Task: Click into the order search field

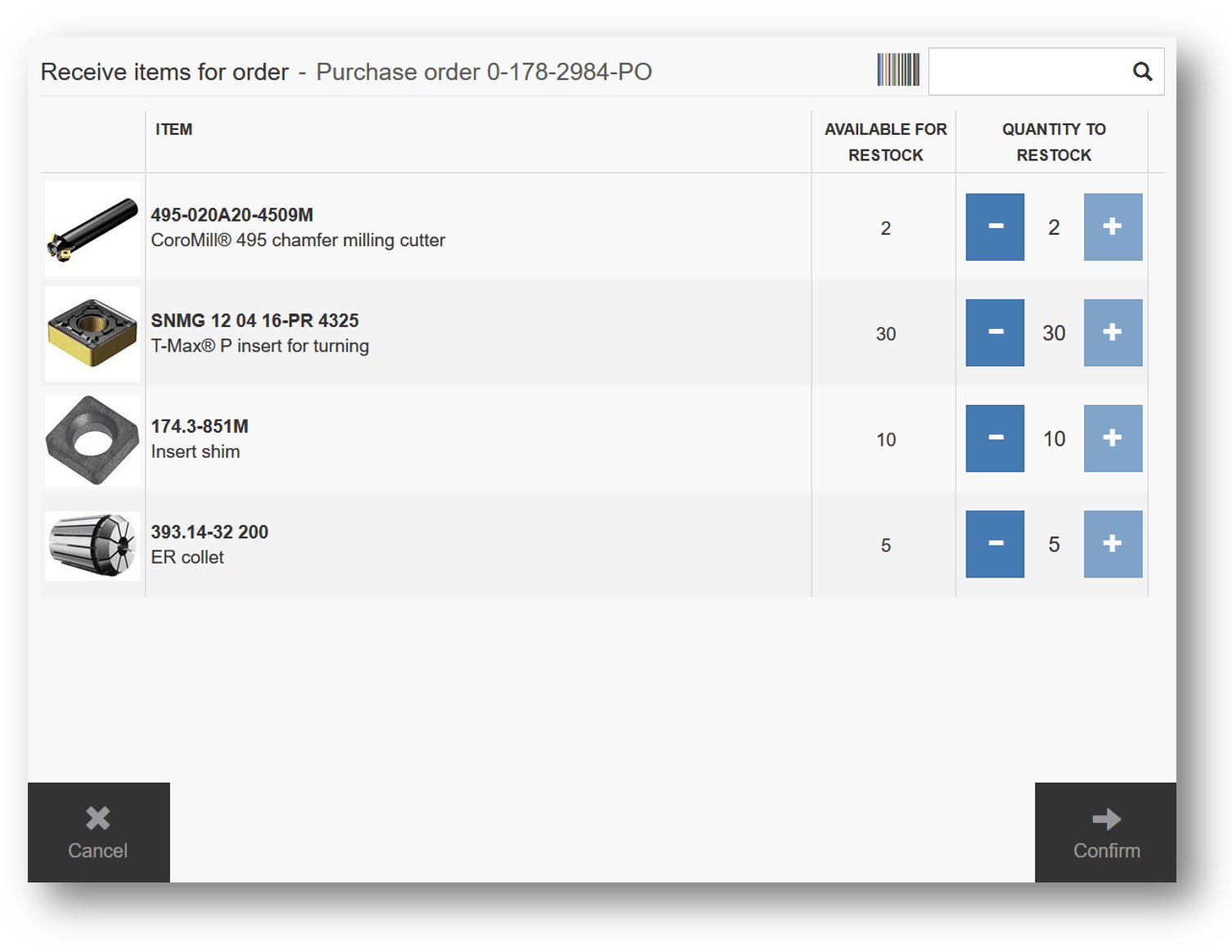Action: pyautogui.click(x=1028, y=72)
